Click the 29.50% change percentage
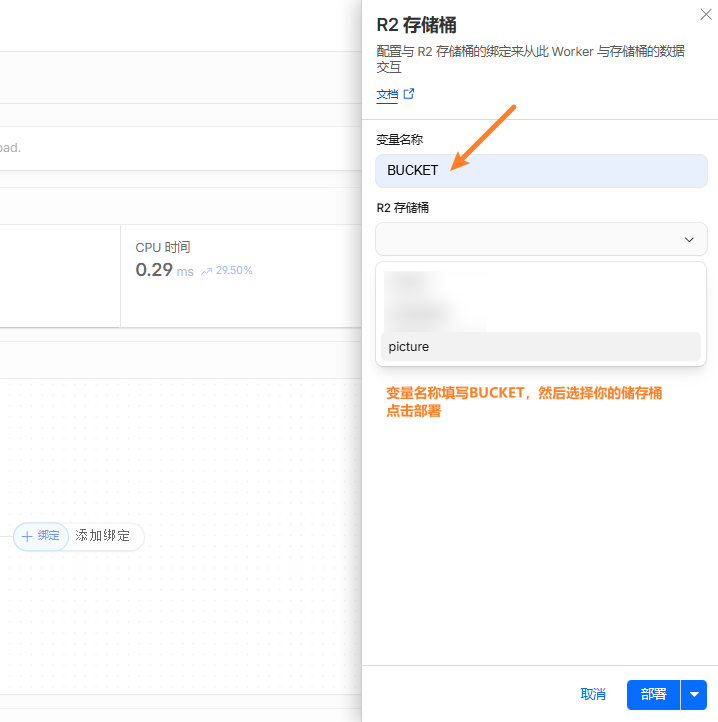Screen dimensions: 718x722 pyautogui.click(x=234, y=271)
